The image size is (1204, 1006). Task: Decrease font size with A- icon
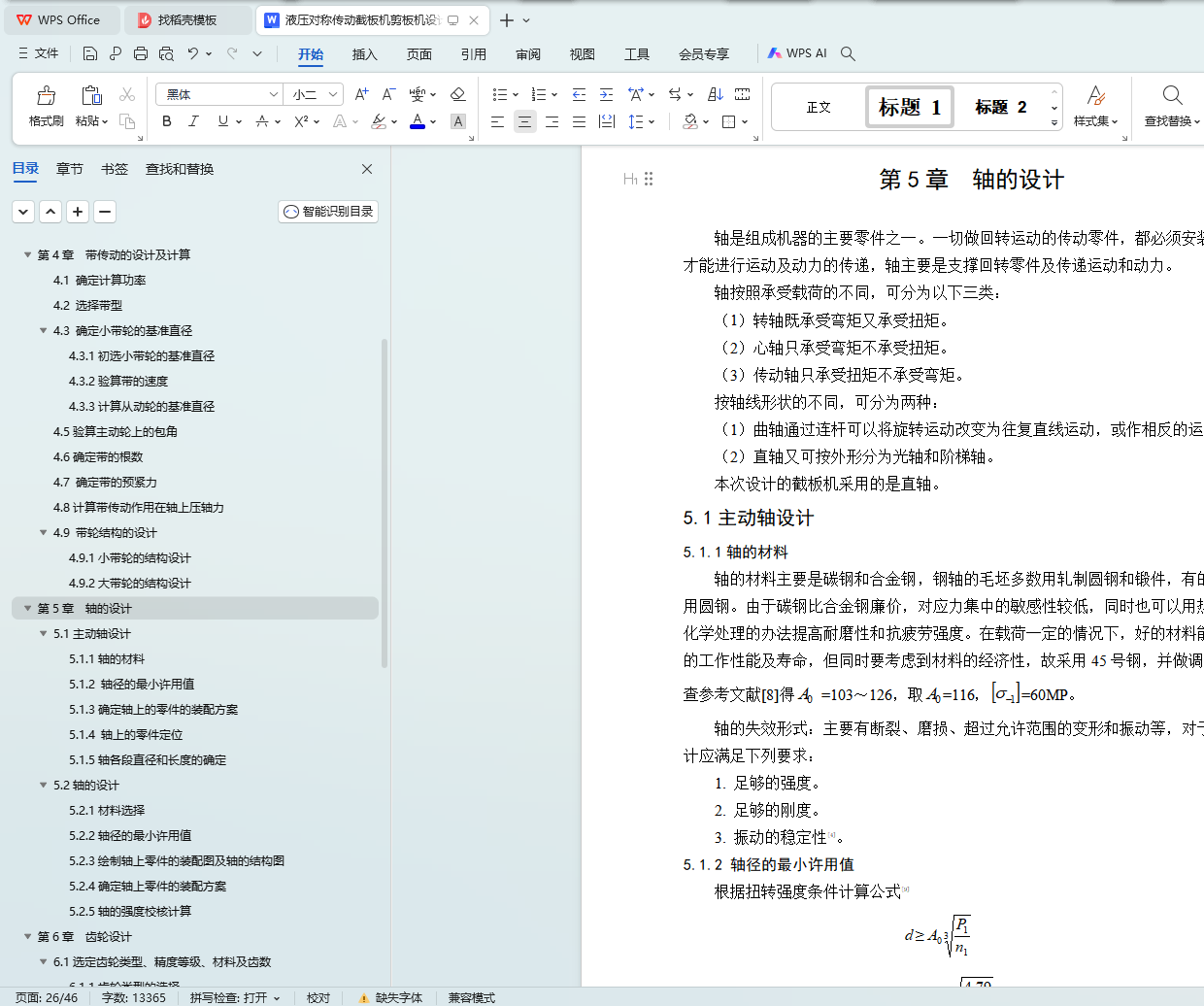click(x=388, y=94)
